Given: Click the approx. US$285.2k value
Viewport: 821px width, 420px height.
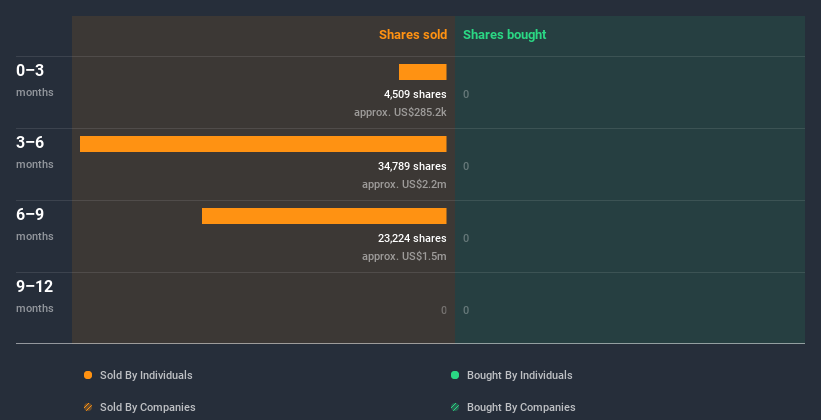Looking at the screenshot, I should (x=401, y=112).
